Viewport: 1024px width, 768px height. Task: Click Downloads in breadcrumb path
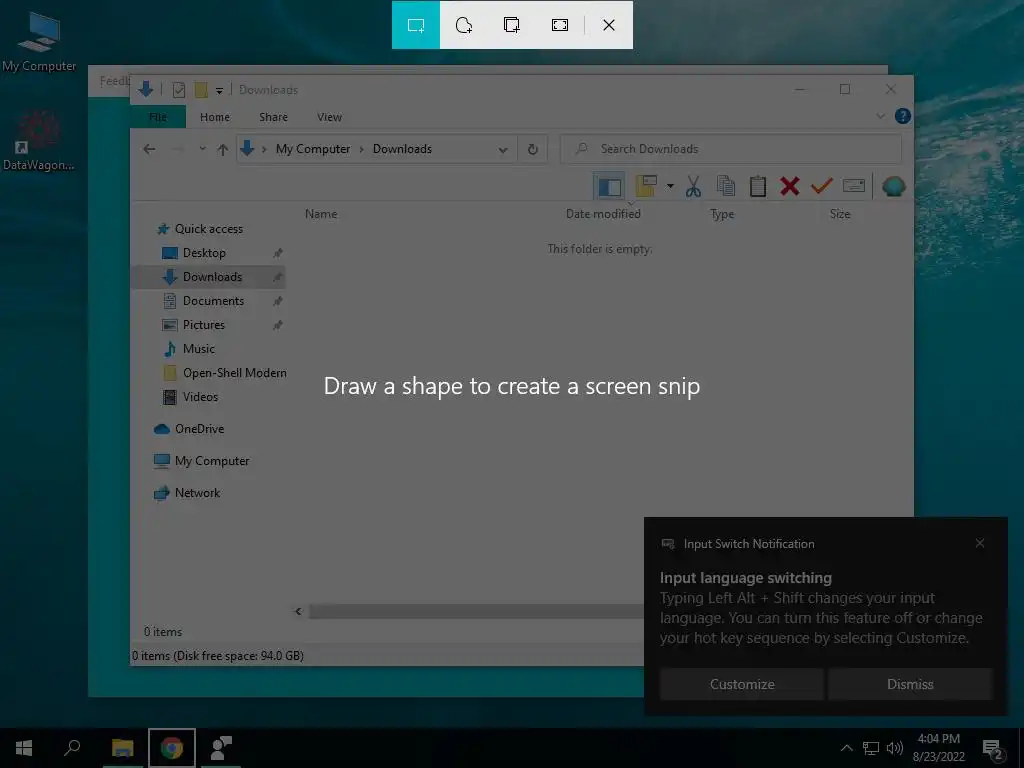402,149
